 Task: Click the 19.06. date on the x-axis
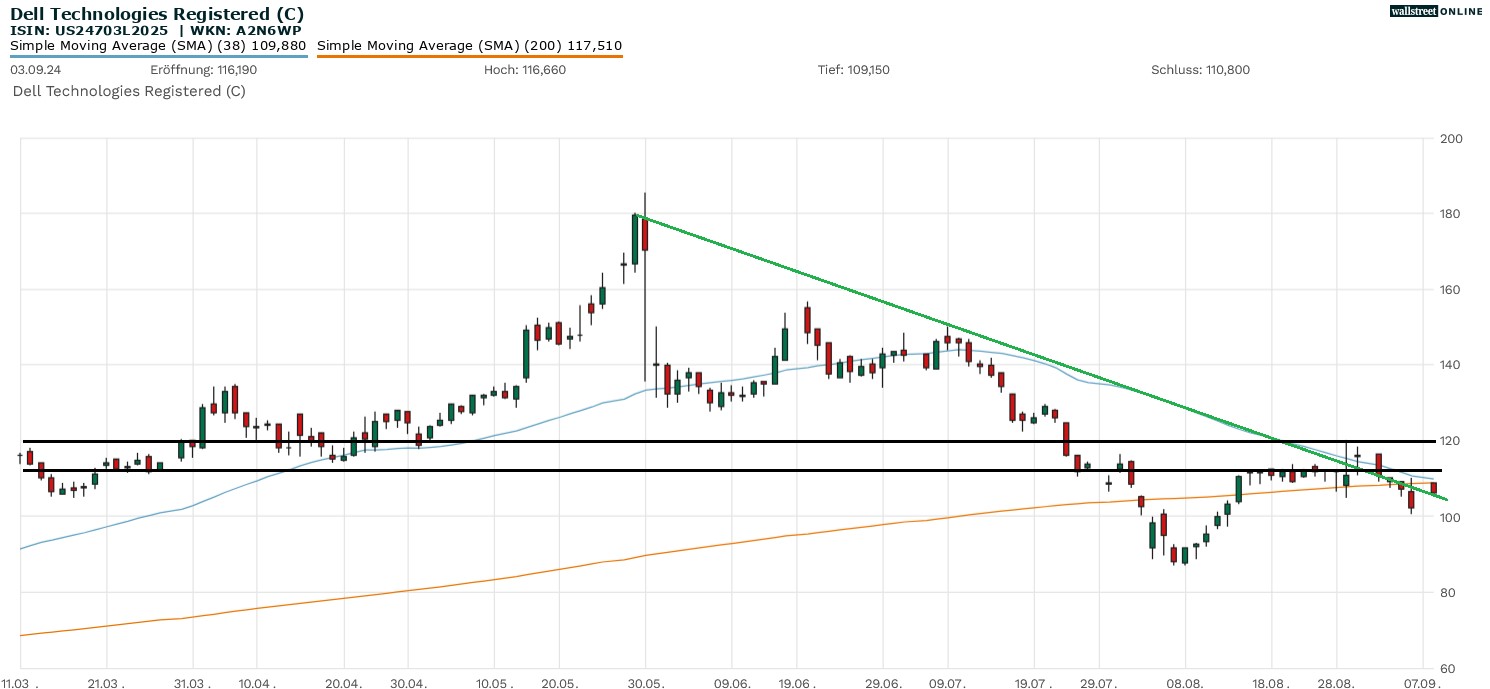coord(796,681)
